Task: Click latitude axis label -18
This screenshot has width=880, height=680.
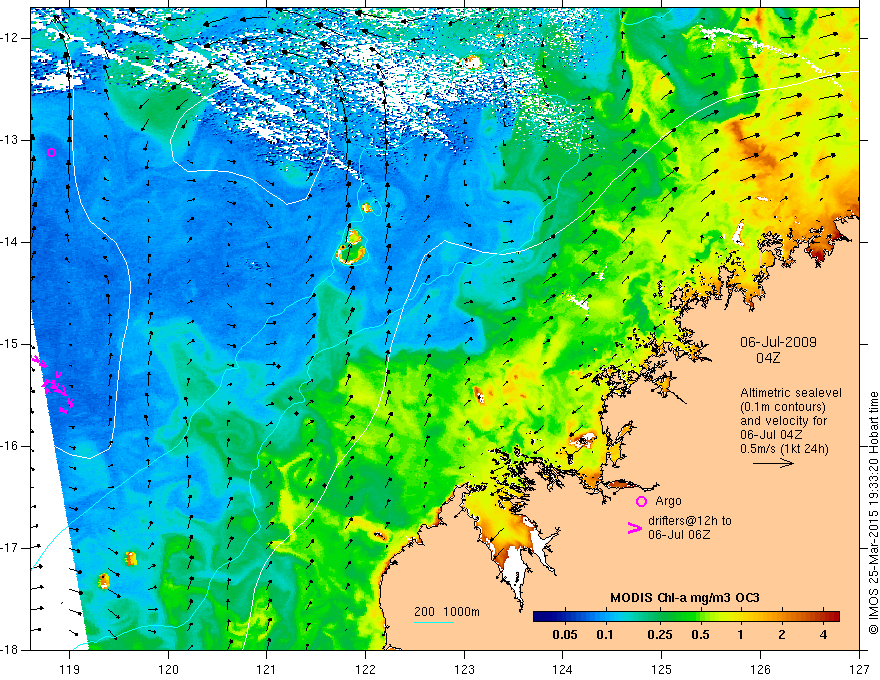Action: pyautogui.click(x=11, y=650)
